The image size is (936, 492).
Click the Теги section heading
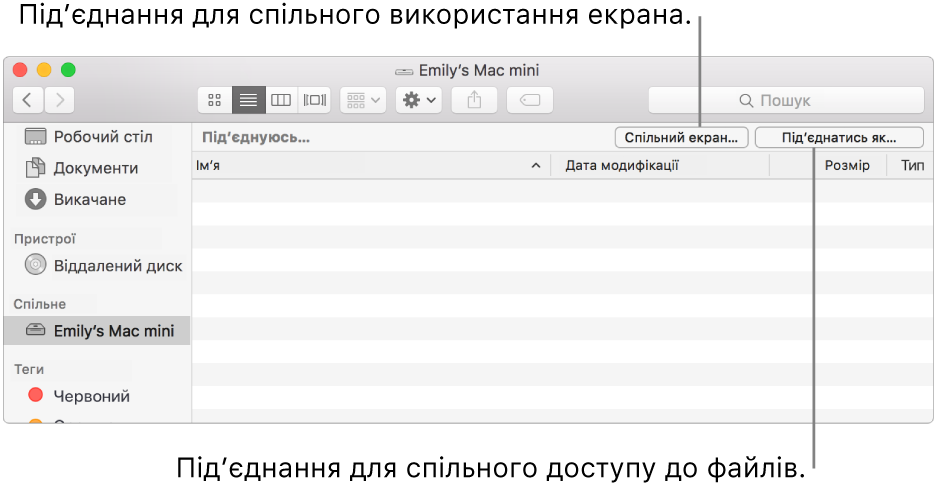pyautogui.click(x=29, y=369)
